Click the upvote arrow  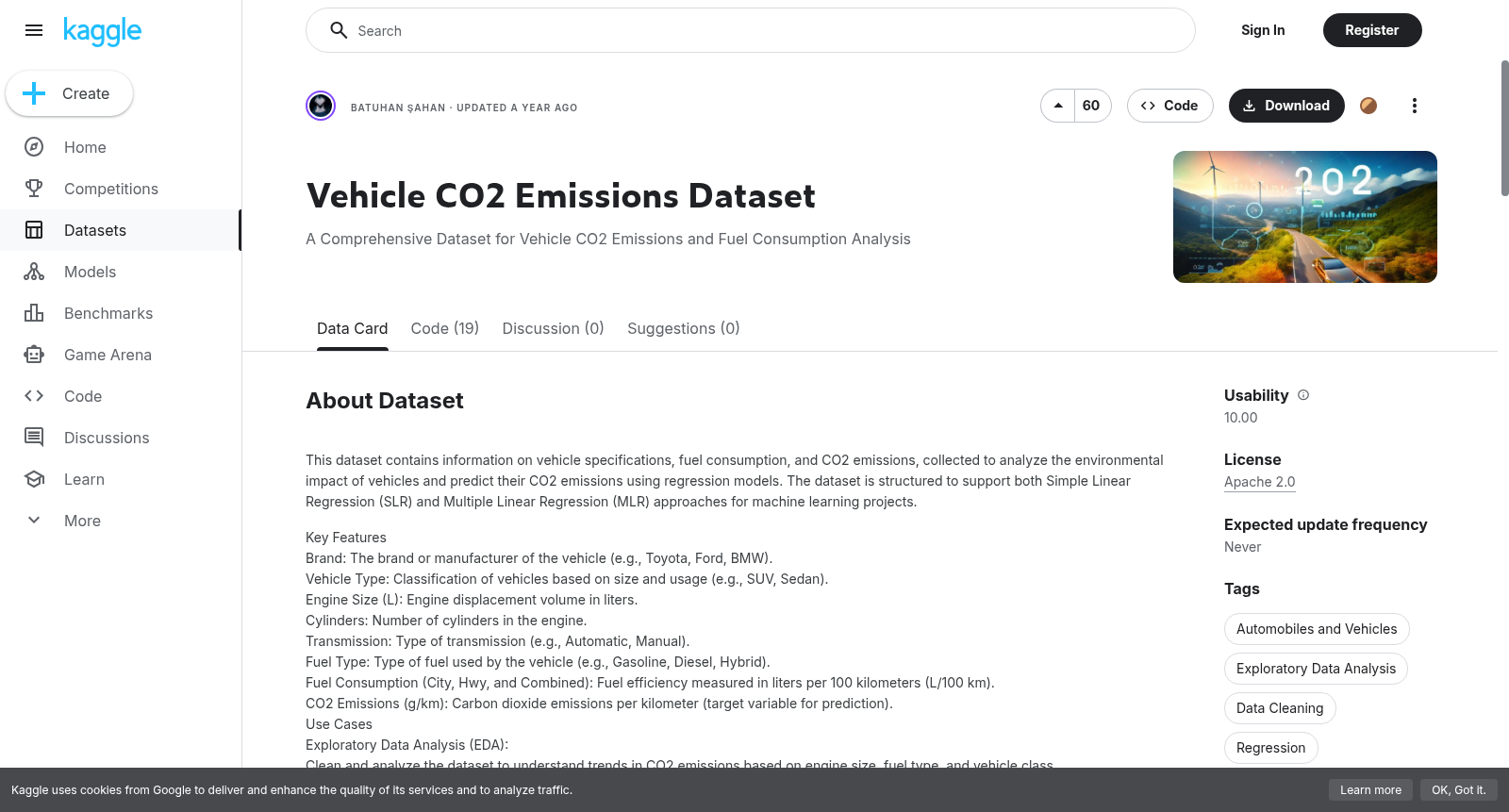coord(1058,106)
